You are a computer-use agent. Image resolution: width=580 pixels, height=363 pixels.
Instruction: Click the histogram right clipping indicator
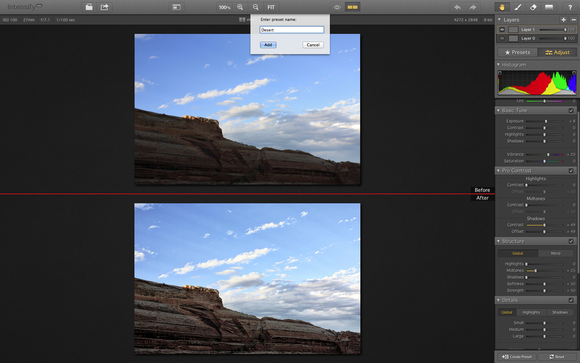[574, 73]
